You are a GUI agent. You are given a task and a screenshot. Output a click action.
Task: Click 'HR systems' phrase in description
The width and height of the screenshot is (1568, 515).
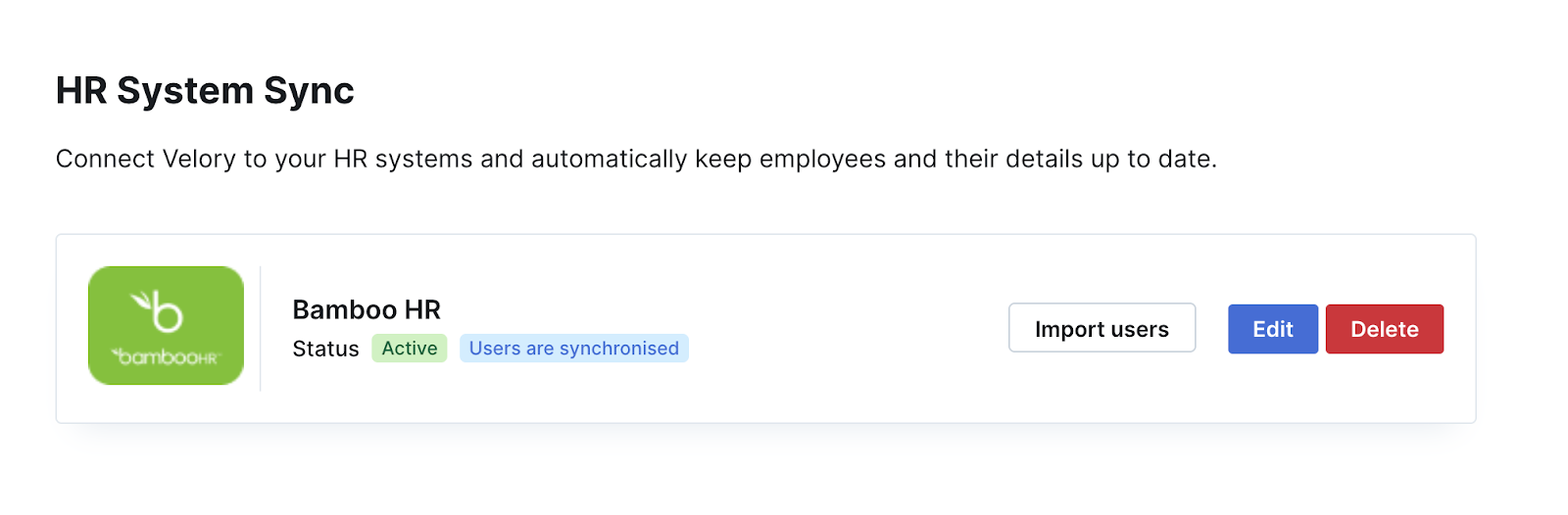[x=403, y=159]
